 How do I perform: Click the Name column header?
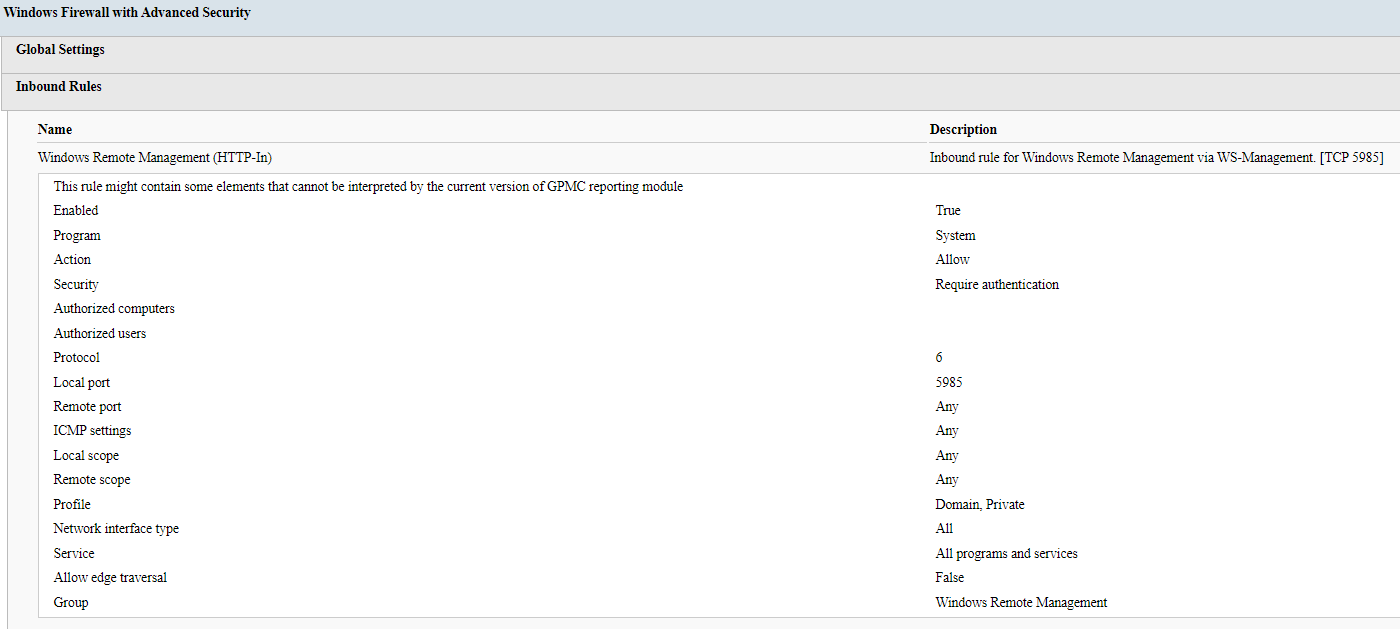(54, 129)
